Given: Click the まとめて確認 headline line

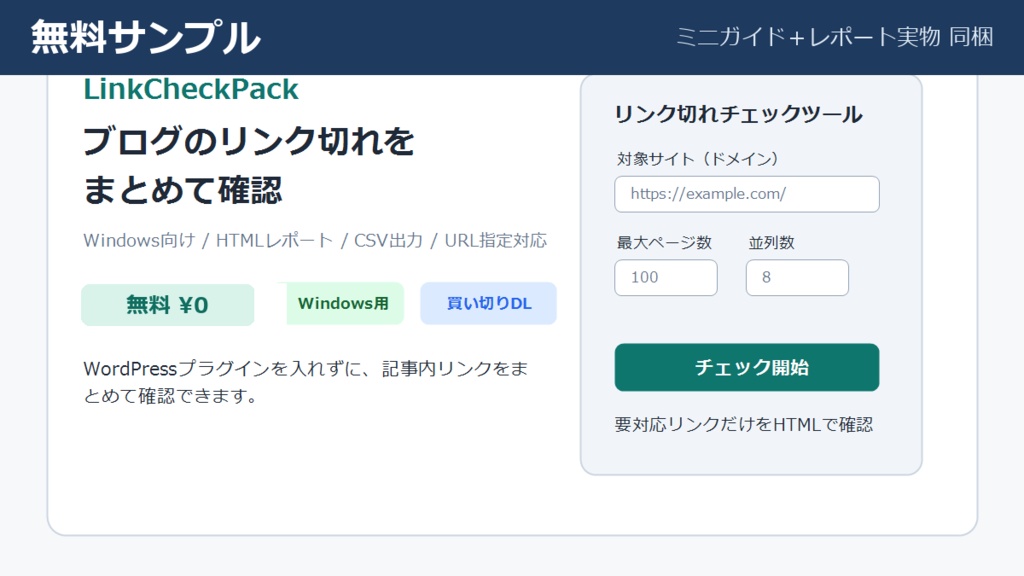Looking at the screenshot, I should point(183,190).
